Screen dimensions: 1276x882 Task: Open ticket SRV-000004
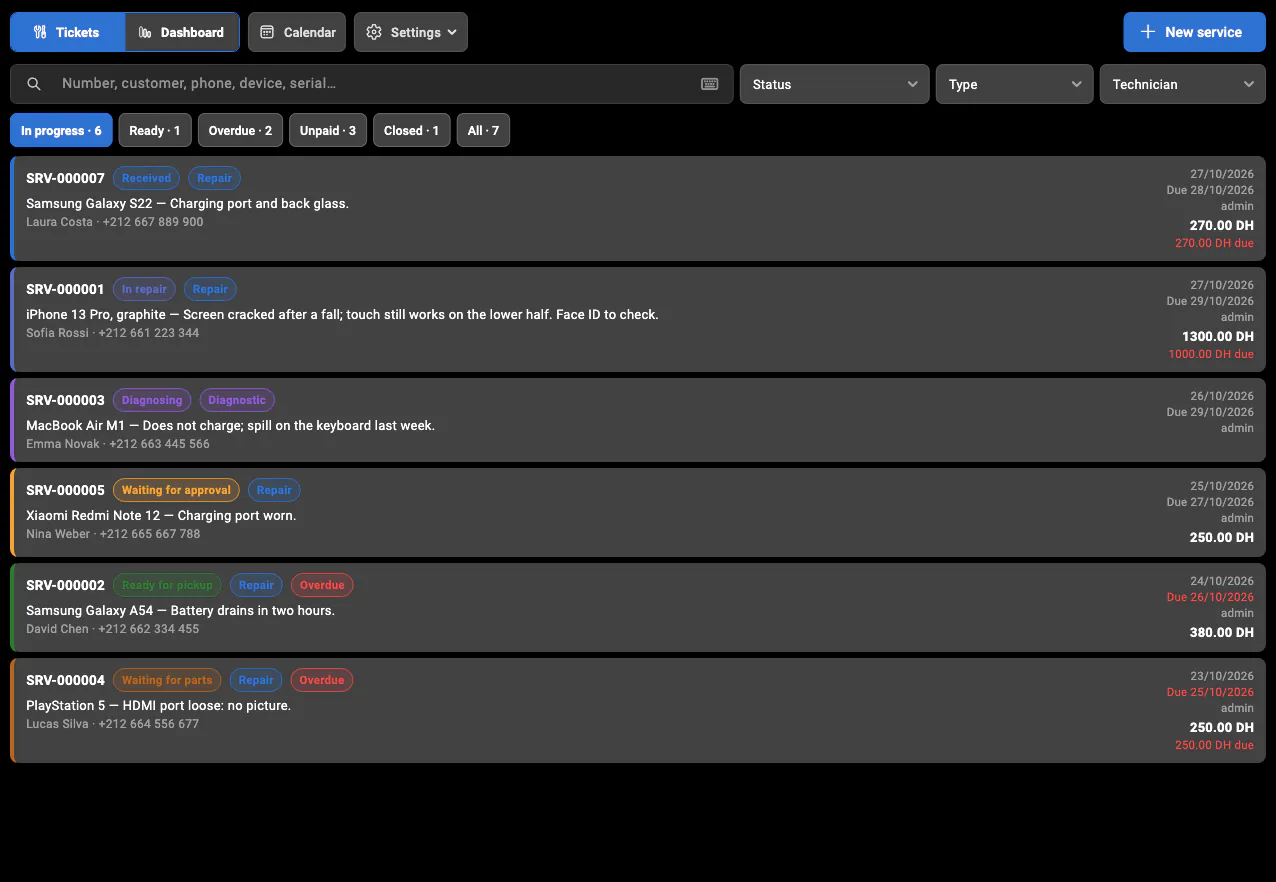click(638, 710)
